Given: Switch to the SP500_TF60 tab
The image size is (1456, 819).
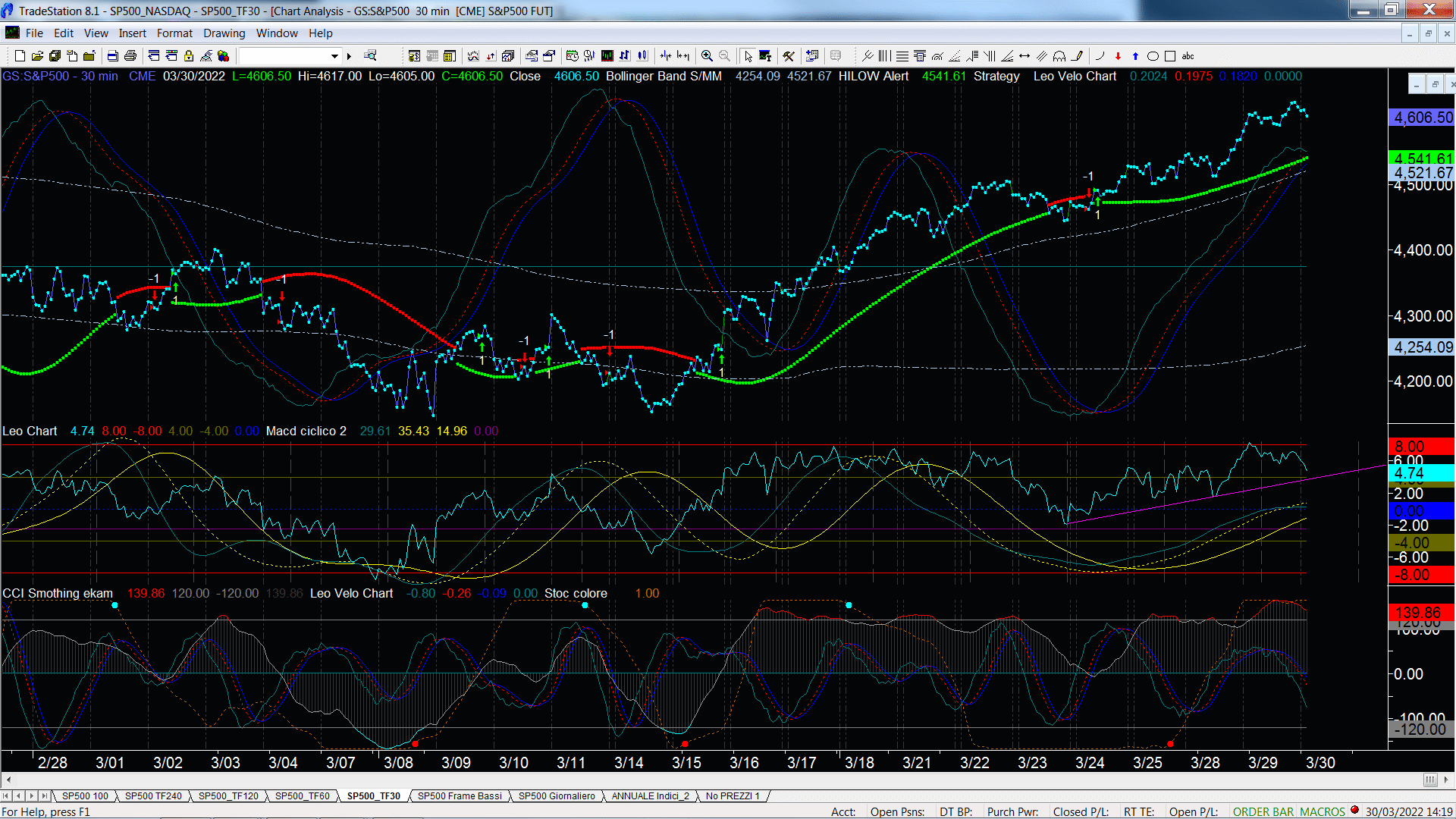Looking at the screenshot, I should (x=302, y=795).
